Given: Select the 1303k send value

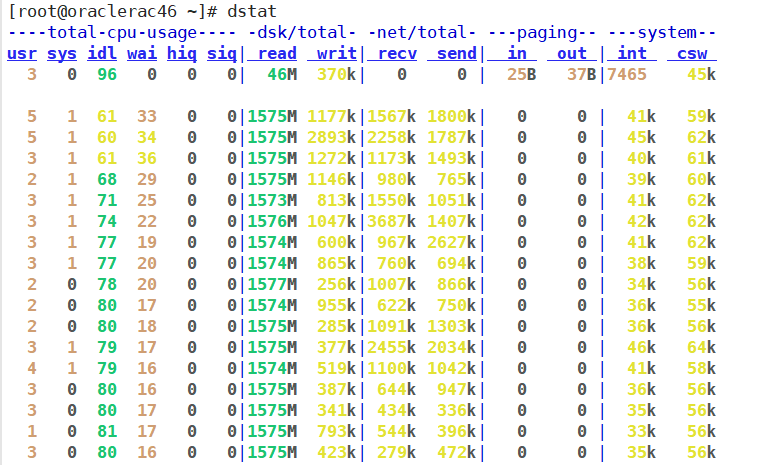Looking at the screenshot, I should (452, 326).
